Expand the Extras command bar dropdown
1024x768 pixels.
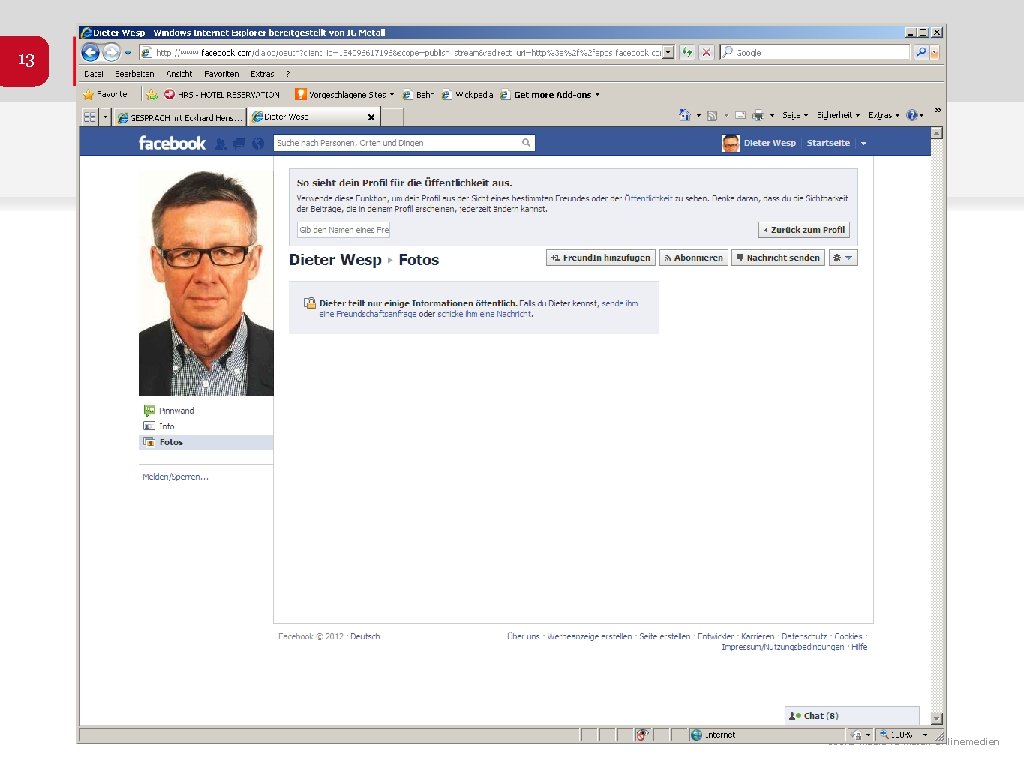click(x=883, y=115)
